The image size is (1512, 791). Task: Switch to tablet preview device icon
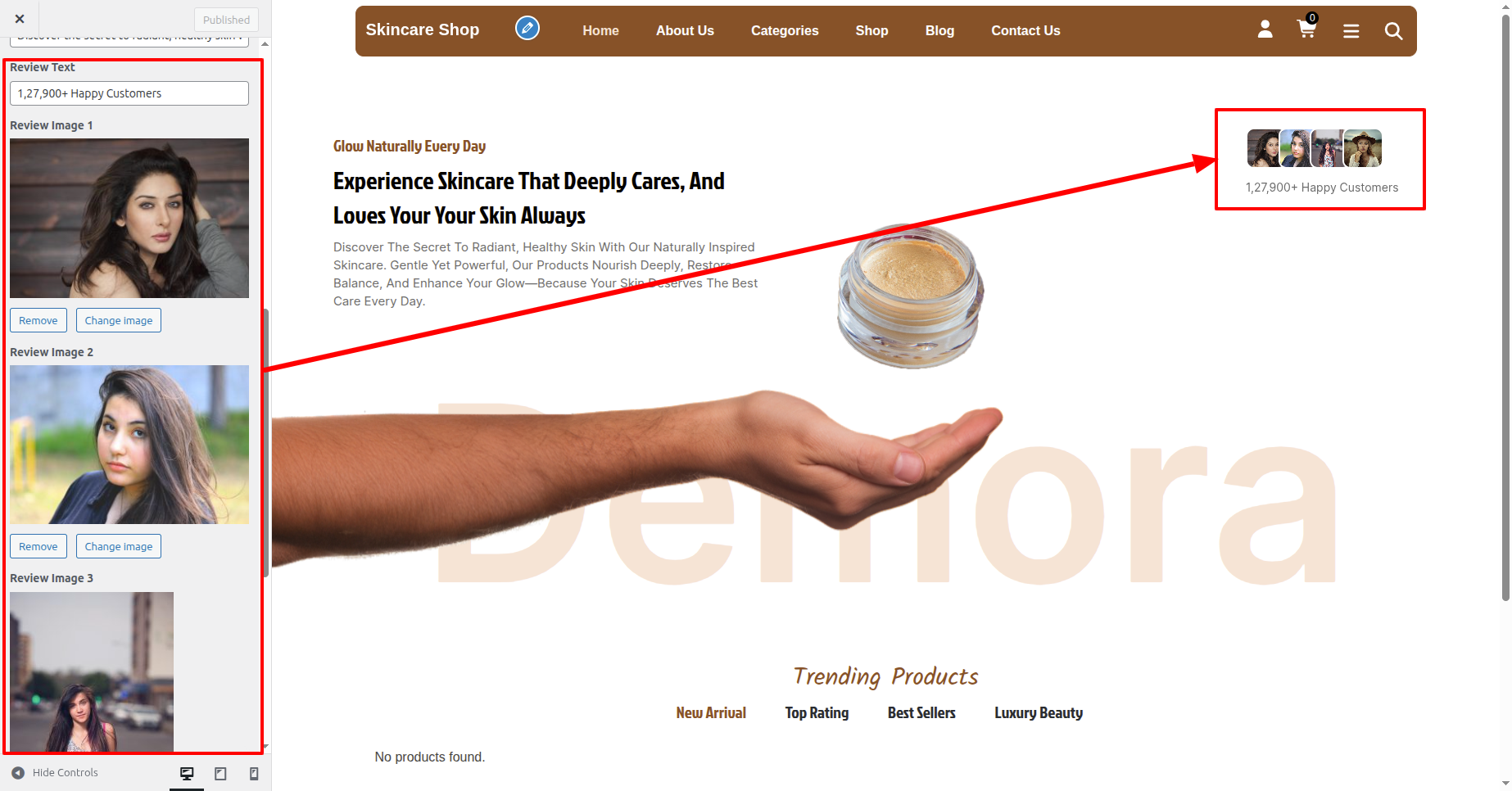[220, 773]
